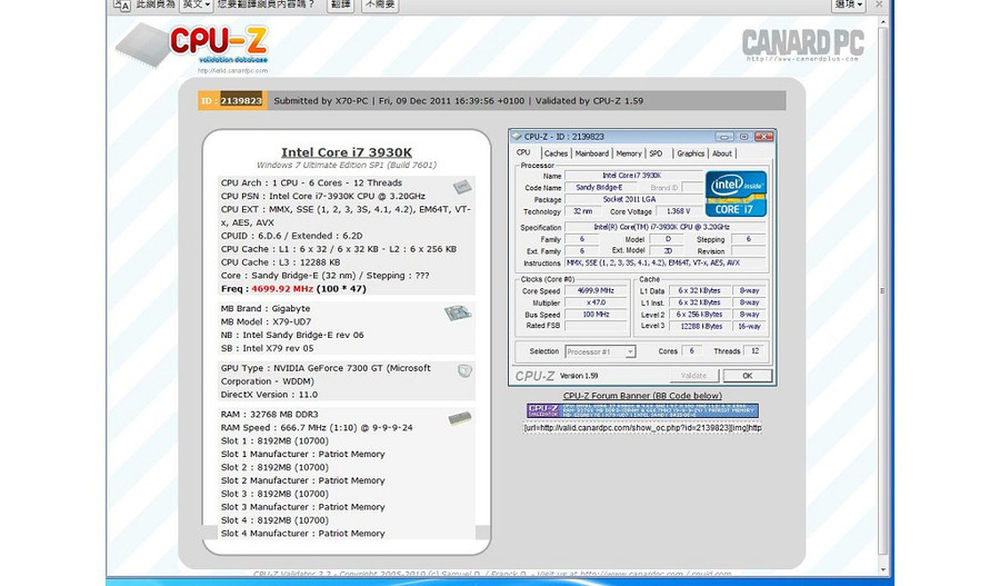
Task: Select the Memory tab
Action: 629,153
